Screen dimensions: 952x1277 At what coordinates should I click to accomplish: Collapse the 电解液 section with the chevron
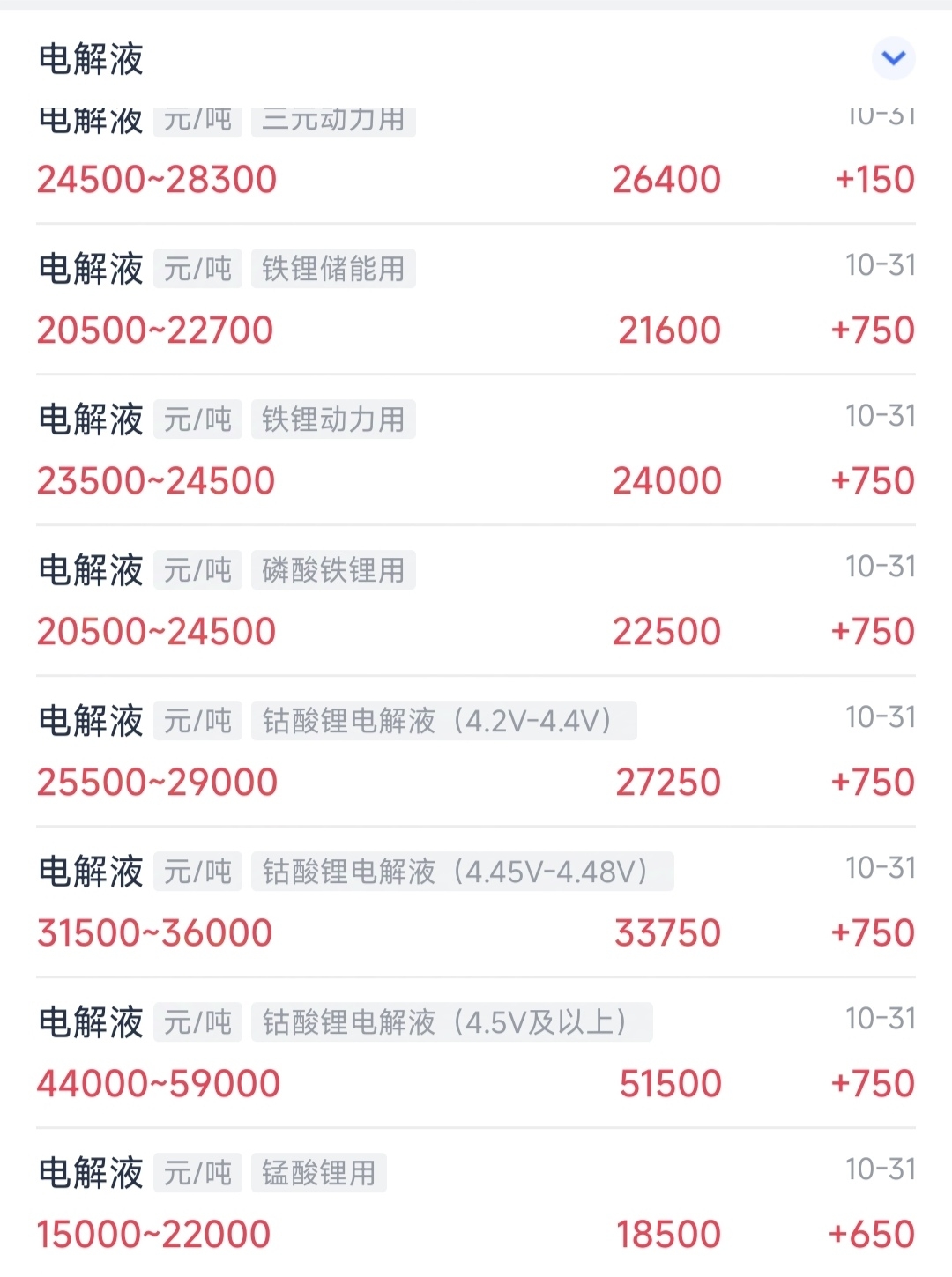[x=893, y=59]
